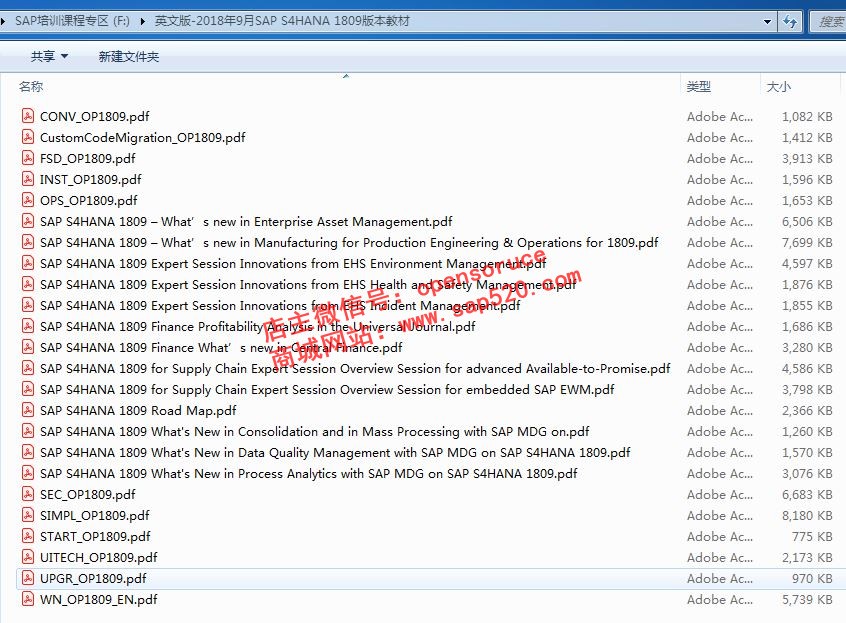
Task: Click PDF icon of Finance Profitability Analysis file
Action: click(28, 326)
